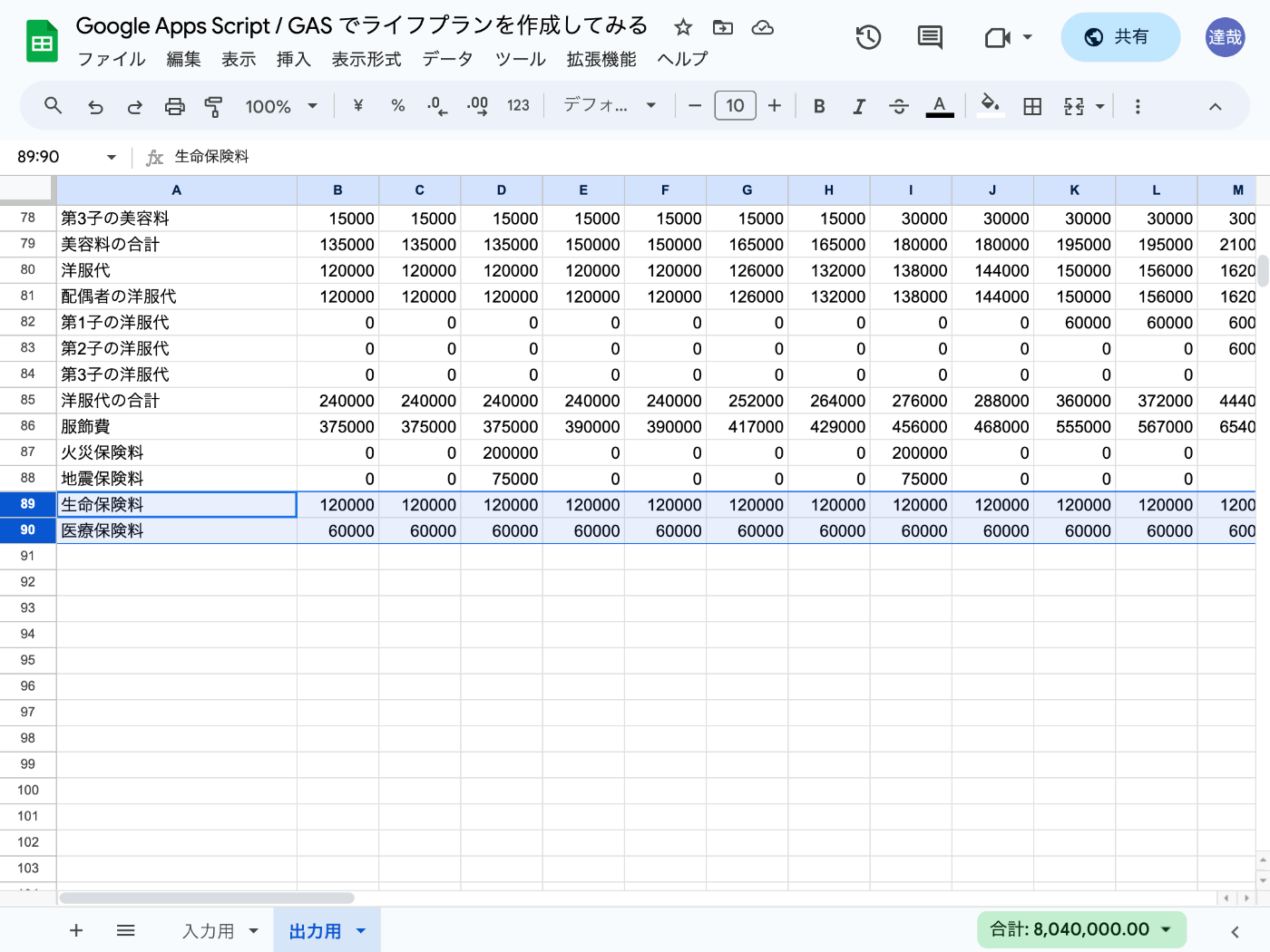The image size is (1270, 952).
Task: Redo the last action
Action: (135, 106)
